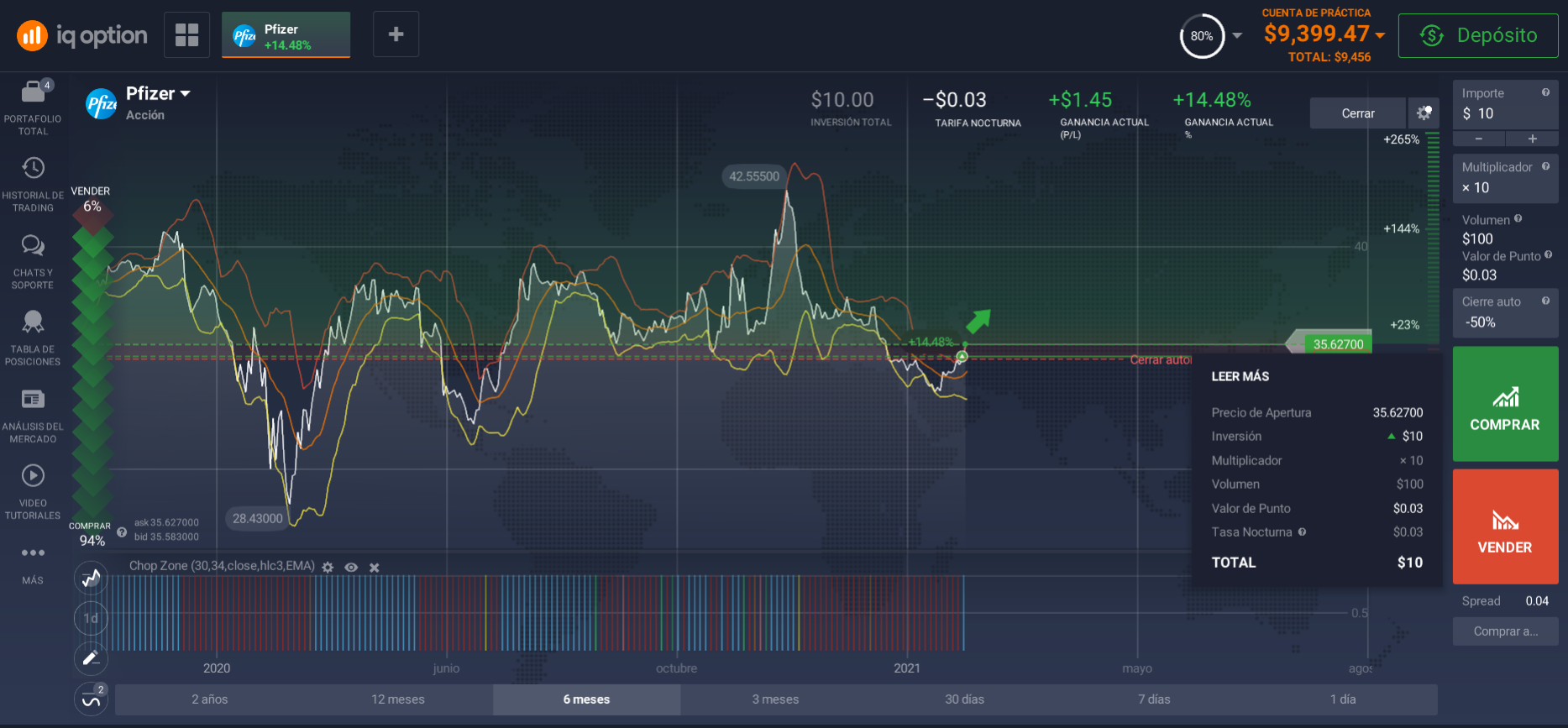
Task: Click the Depósito button
Action: tap(1478, 35)
